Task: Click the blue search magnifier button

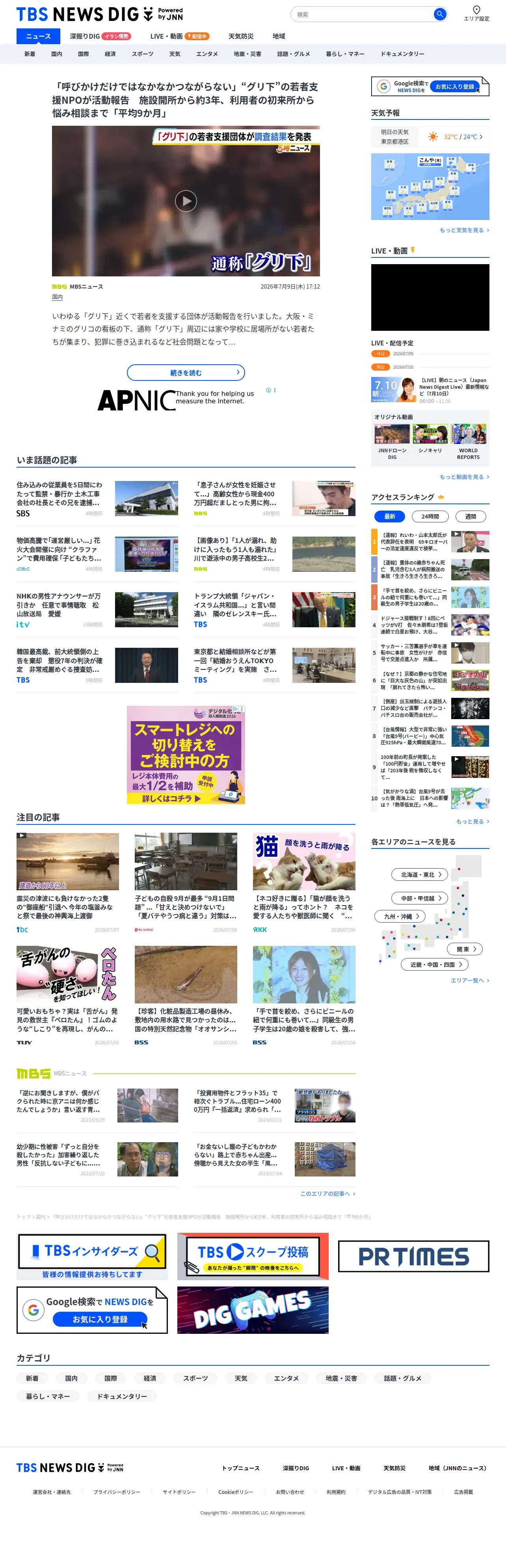Action: (x=440, y=14)
